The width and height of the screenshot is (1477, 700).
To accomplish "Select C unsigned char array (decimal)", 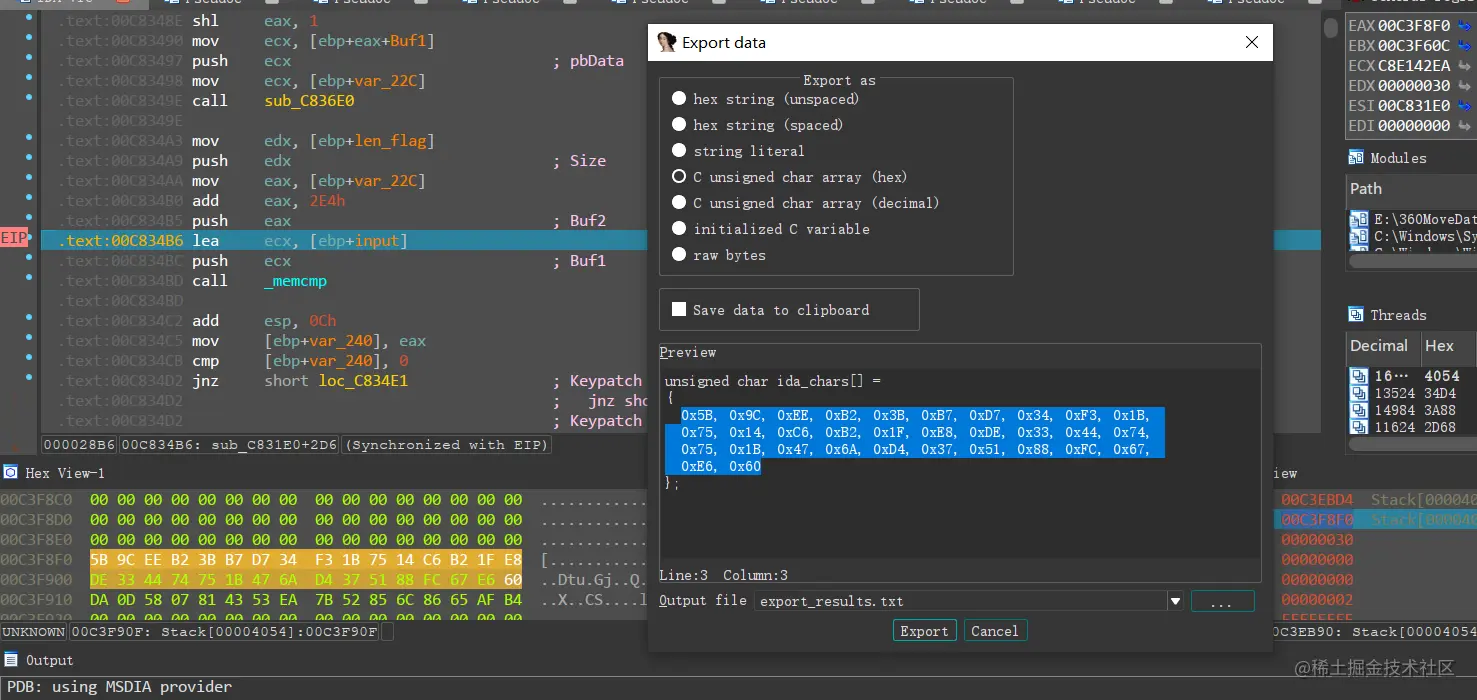I will coord(679,203).
